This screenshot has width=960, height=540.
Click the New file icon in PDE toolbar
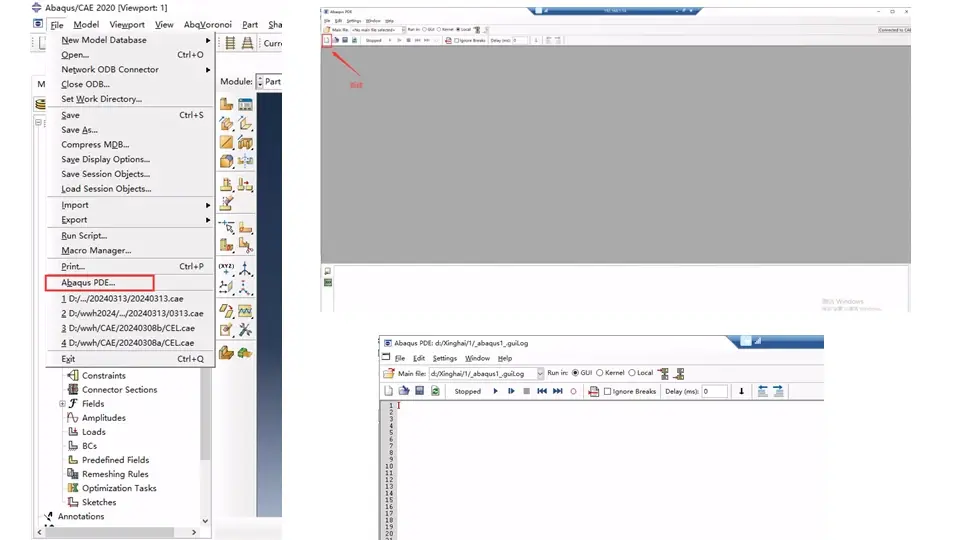point(388,391)
